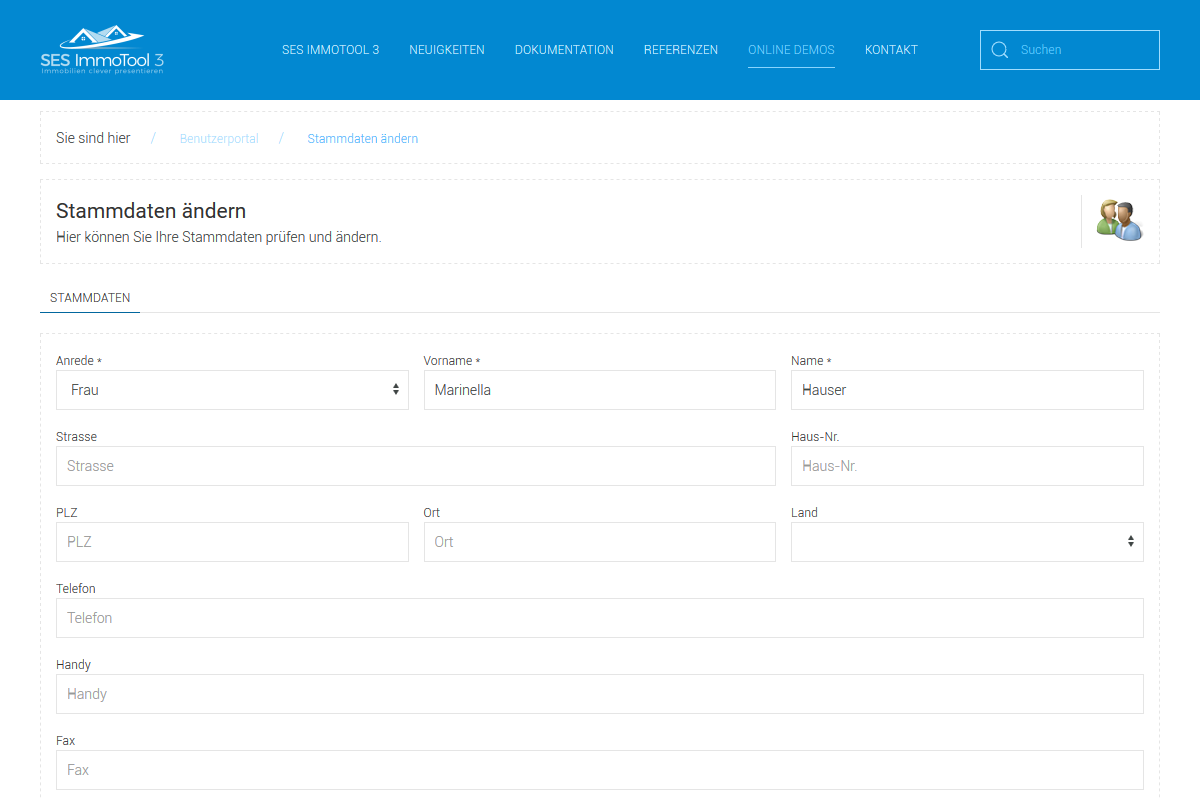The width and height of the screenshot is (1200, 800).
Task: Click the users icon beside Stammdaten heading
Action: pyautogui.click(x=1119, y=220)
